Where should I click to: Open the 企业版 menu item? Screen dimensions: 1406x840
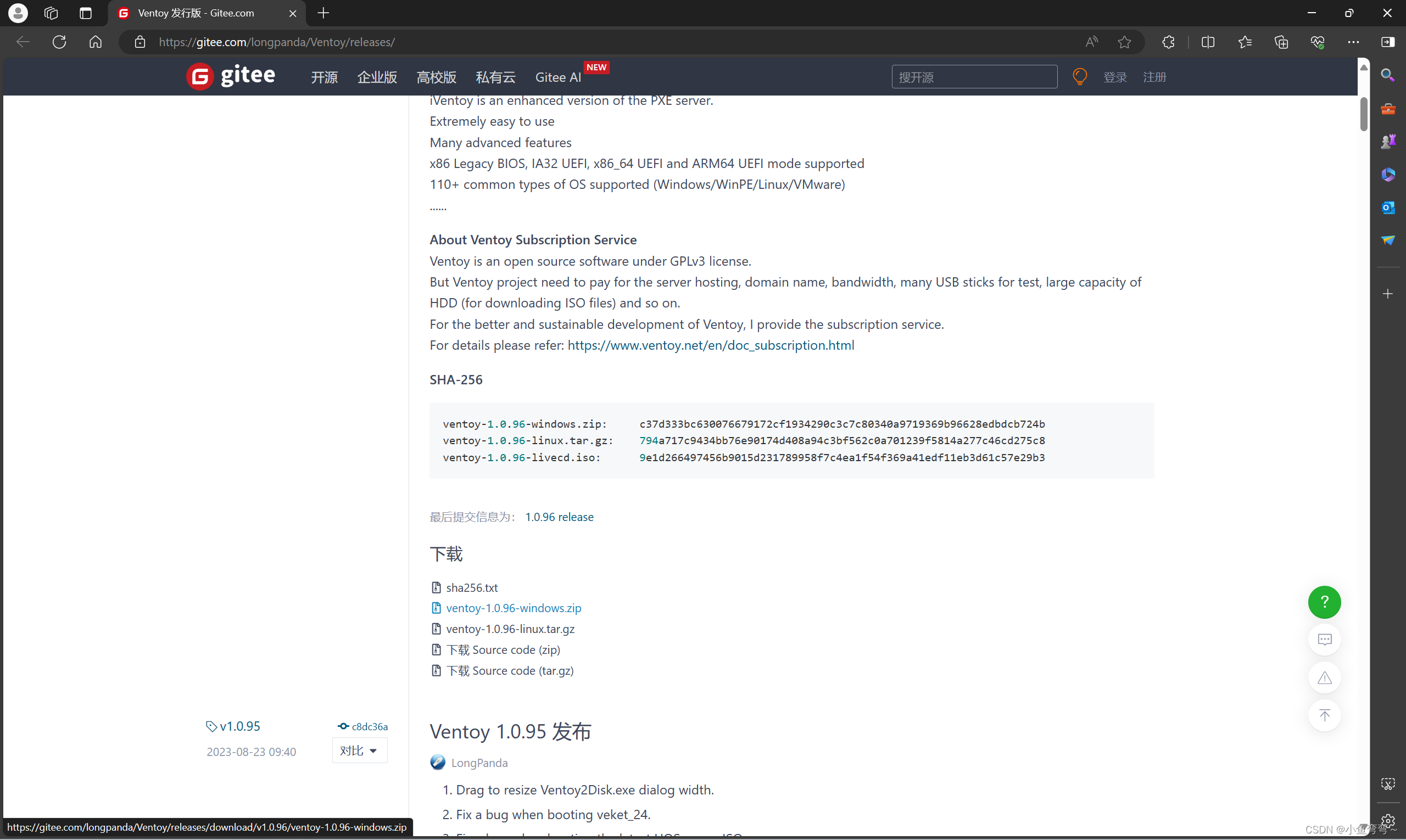(x=377, y=77)
